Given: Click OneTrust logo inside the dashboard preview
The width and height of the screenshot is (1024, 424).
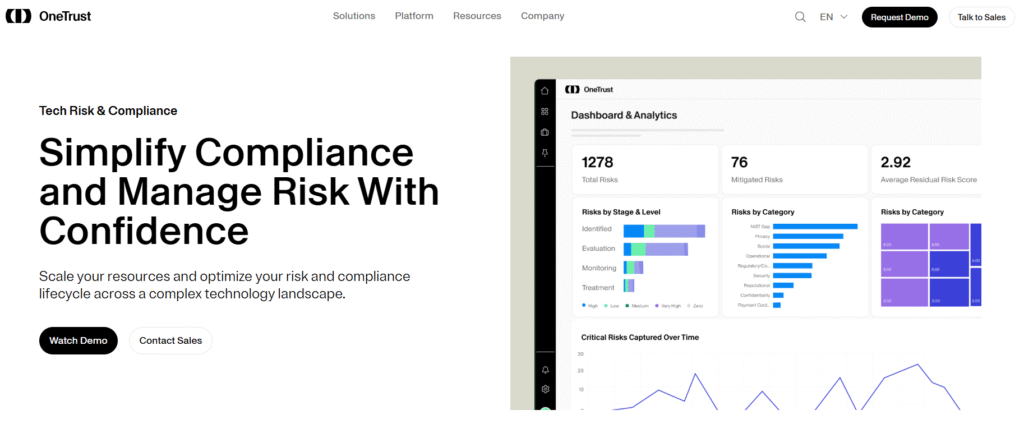Looking at the screenshot, I should point(589,90).
